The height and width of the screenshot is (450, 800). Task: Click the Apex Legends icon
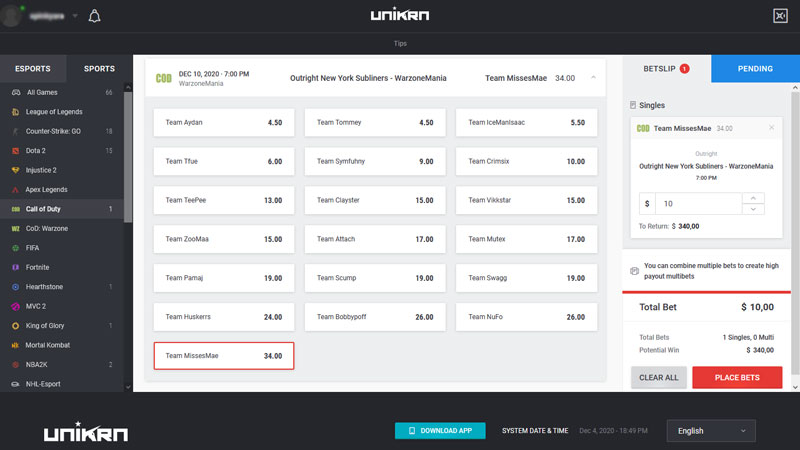(x=15, y=189)
